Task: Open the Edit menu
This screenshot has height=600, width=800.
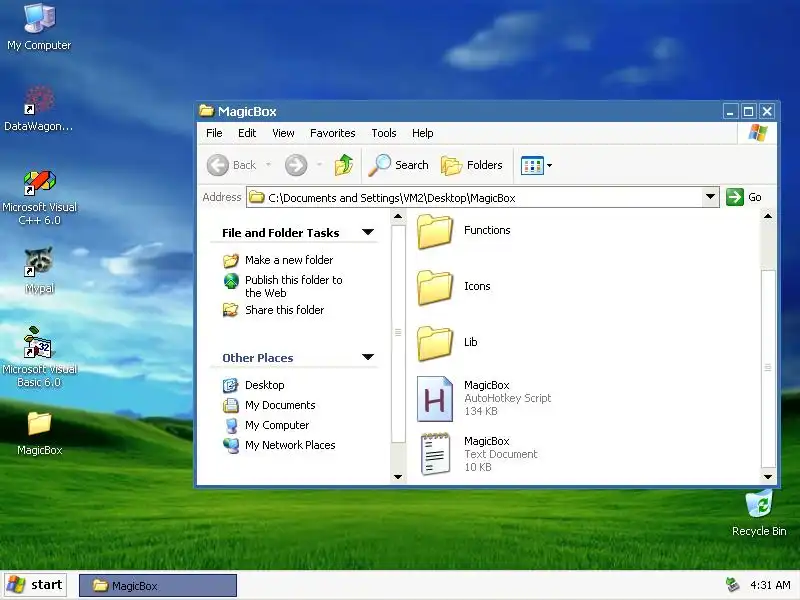Action: 247,133
